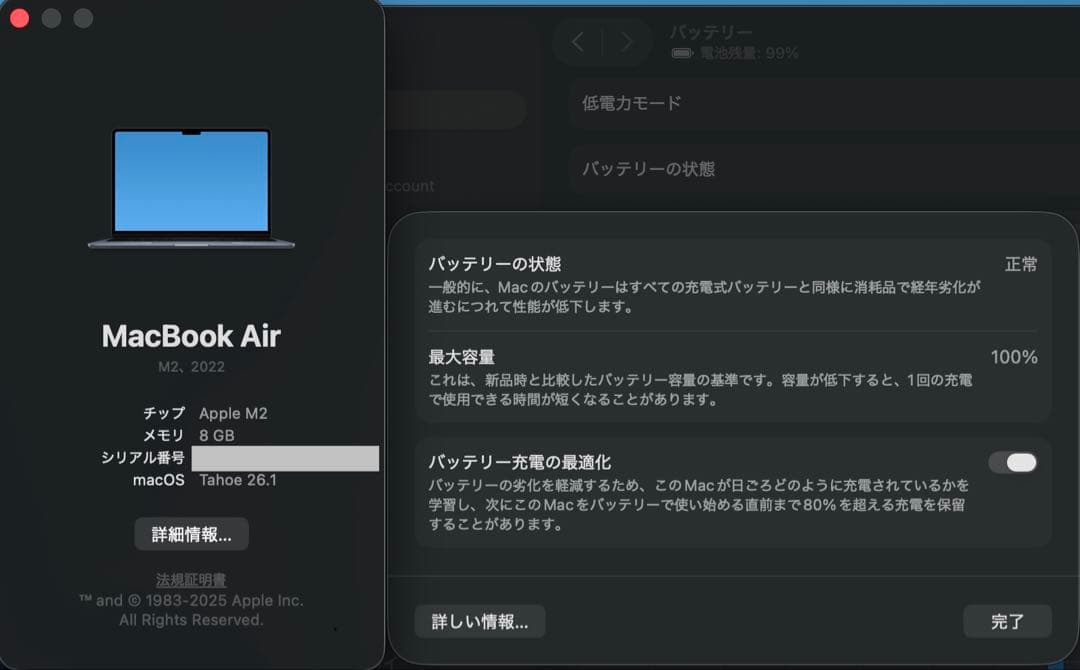Select the dimmed バッテリーの状態 row behind dialog
This screenshot has width=1080, height=670.
tap(824, 169)
